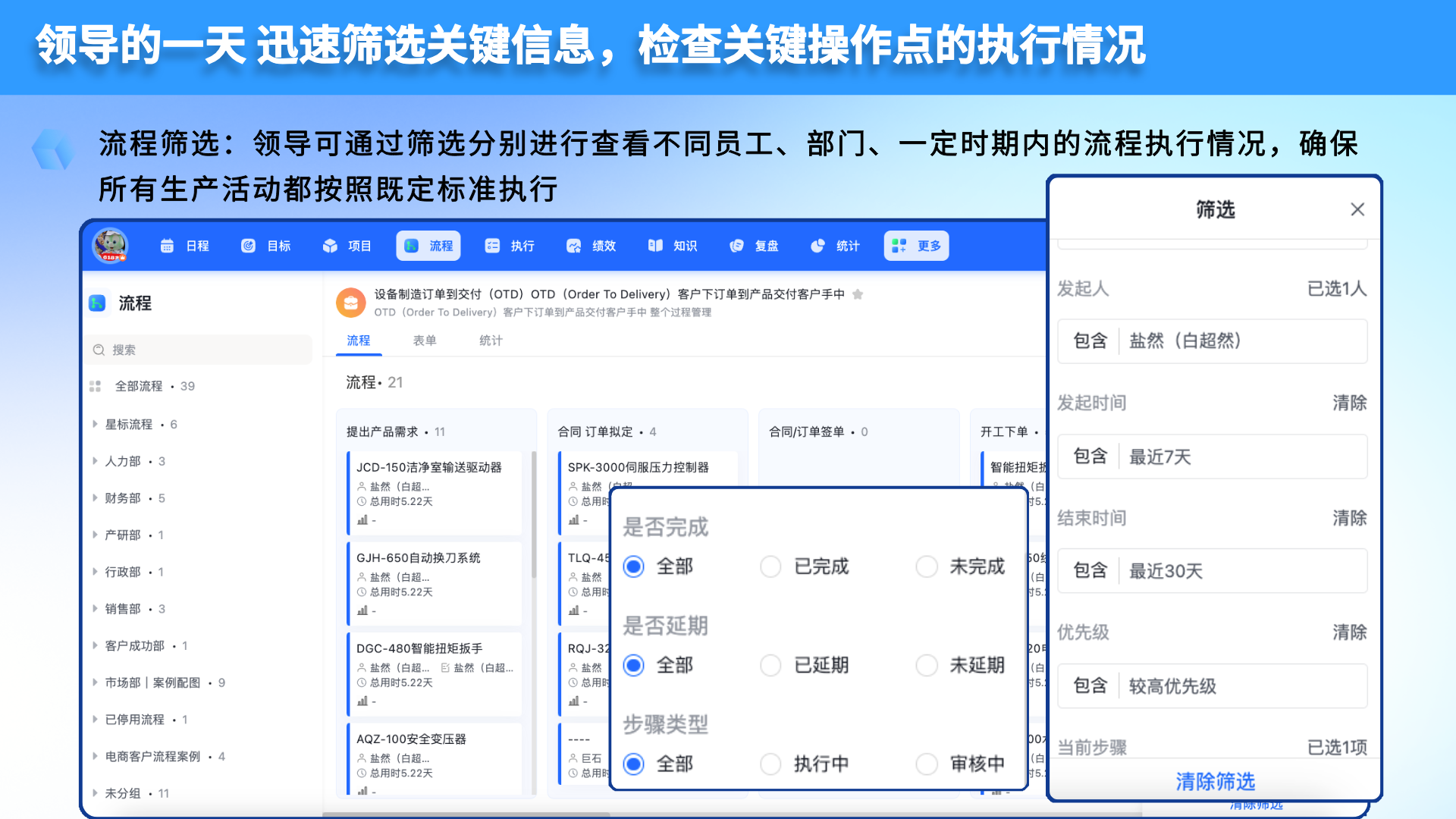Screen dimensions: 1456x819
Task: Choose the 已延期 radio button
Action: click(x=770, y=665)
